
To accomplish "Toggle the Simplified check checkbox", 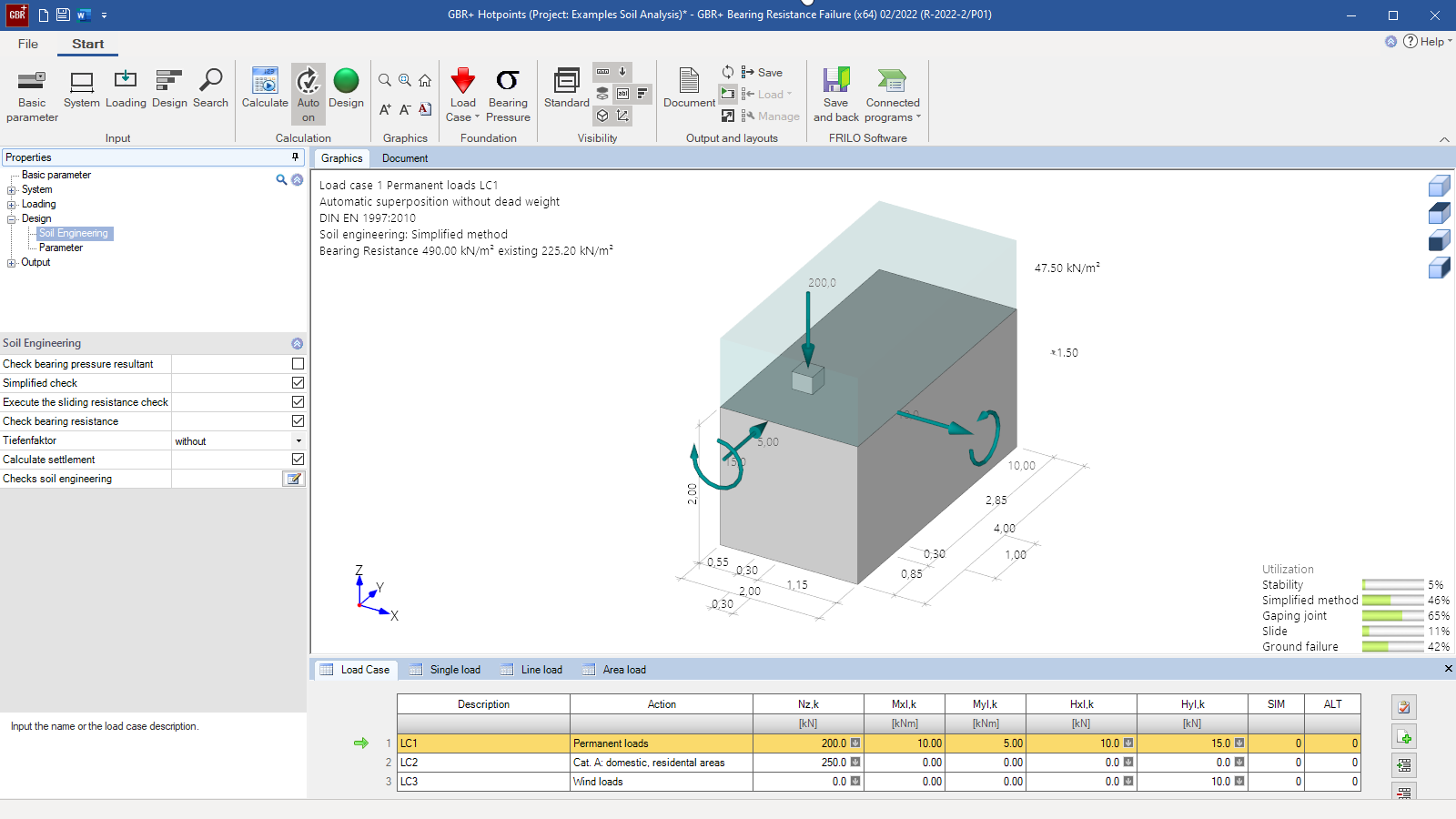I will click(298, 383).
